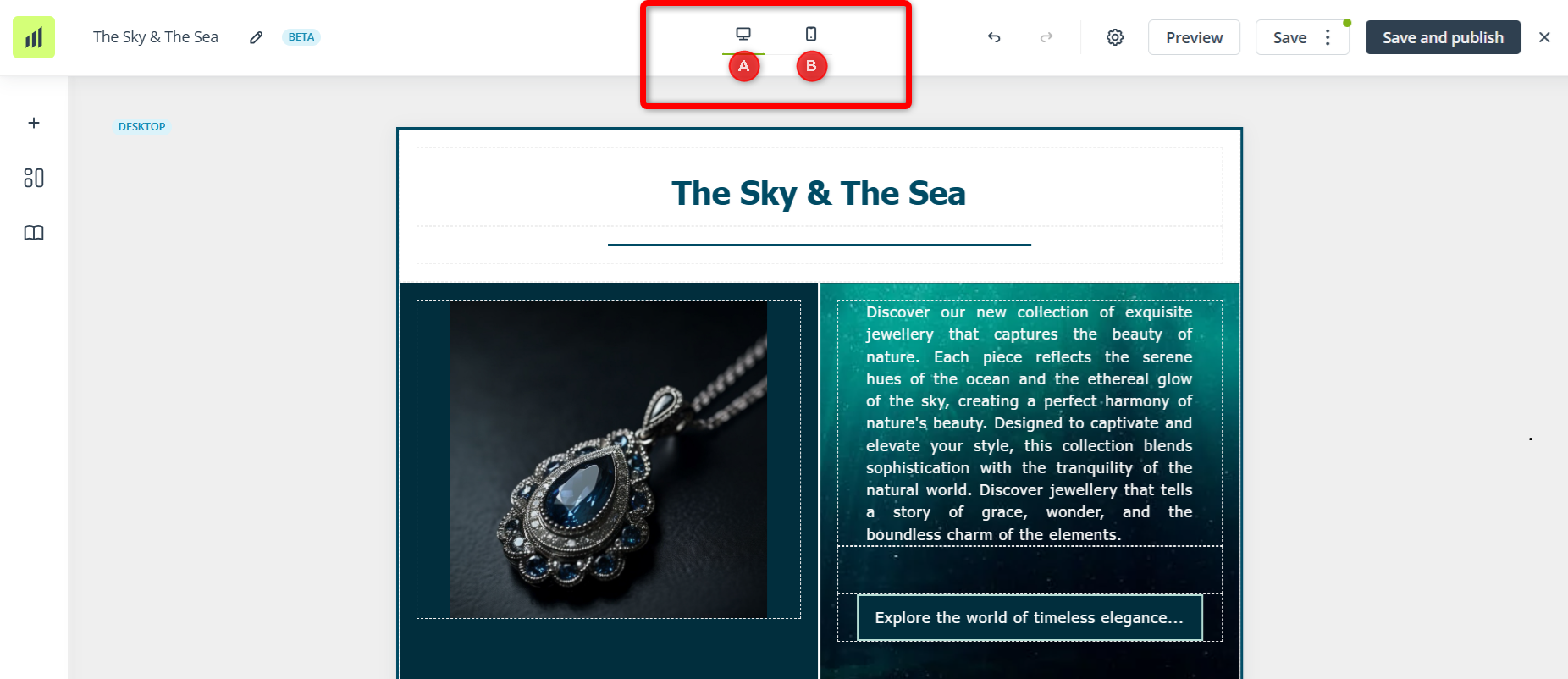Open the book library sidebar icon
Viewport: 1568px width, 679px height.
pos(34,233)
